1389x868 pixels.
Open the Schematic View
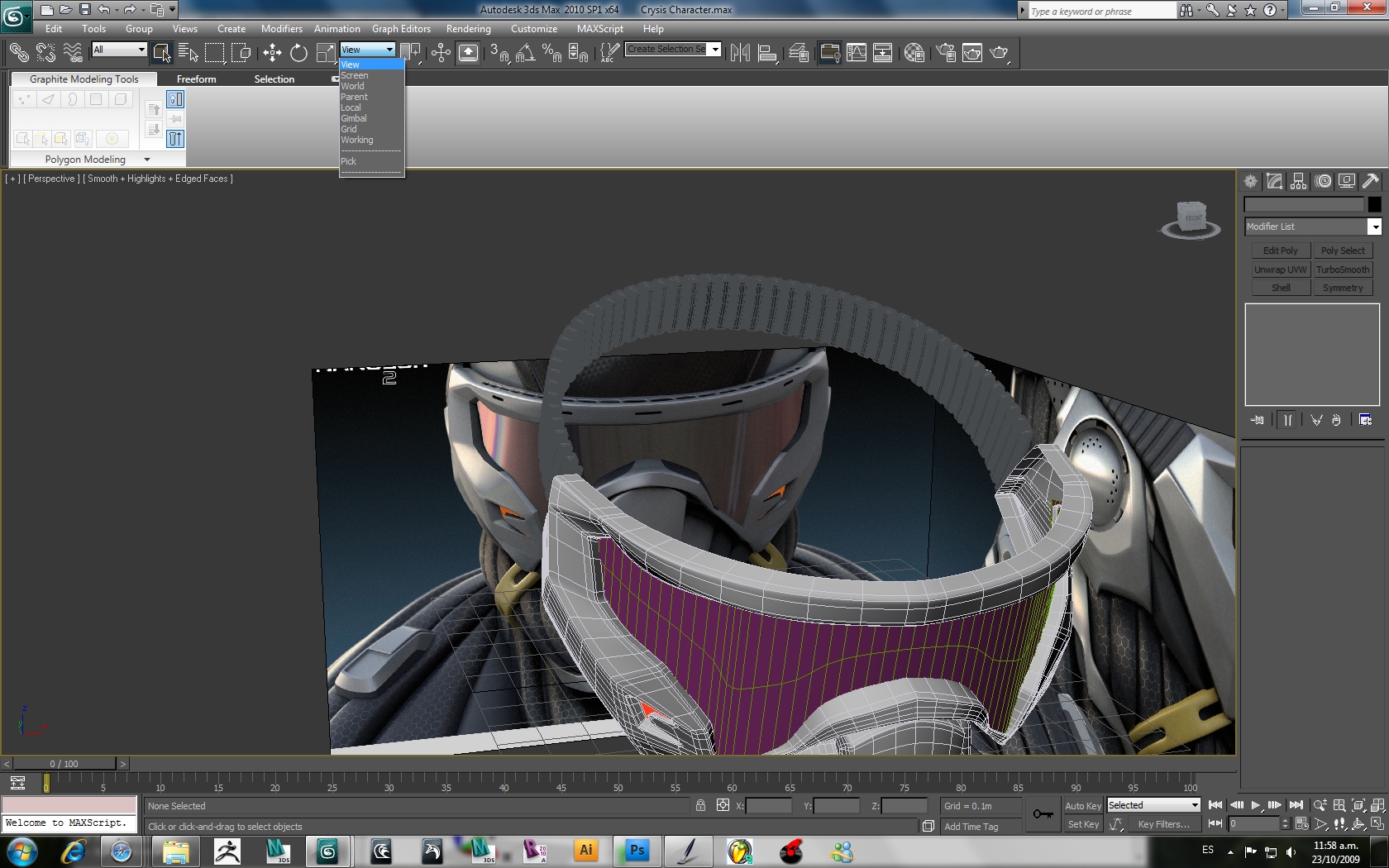(883, 53)
